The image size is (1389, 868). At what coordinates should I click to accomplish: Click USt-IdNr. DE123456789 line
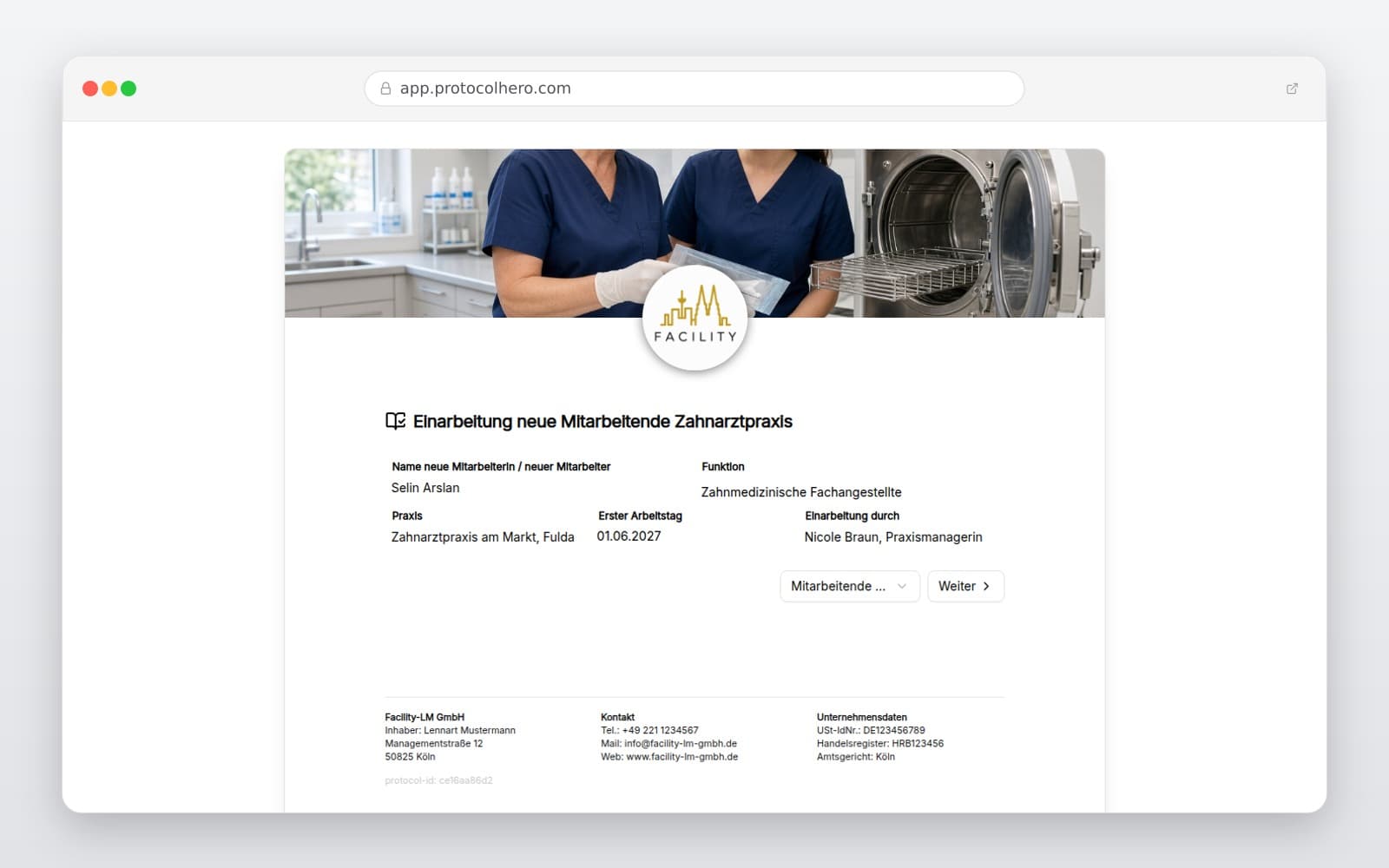[871, 730]
